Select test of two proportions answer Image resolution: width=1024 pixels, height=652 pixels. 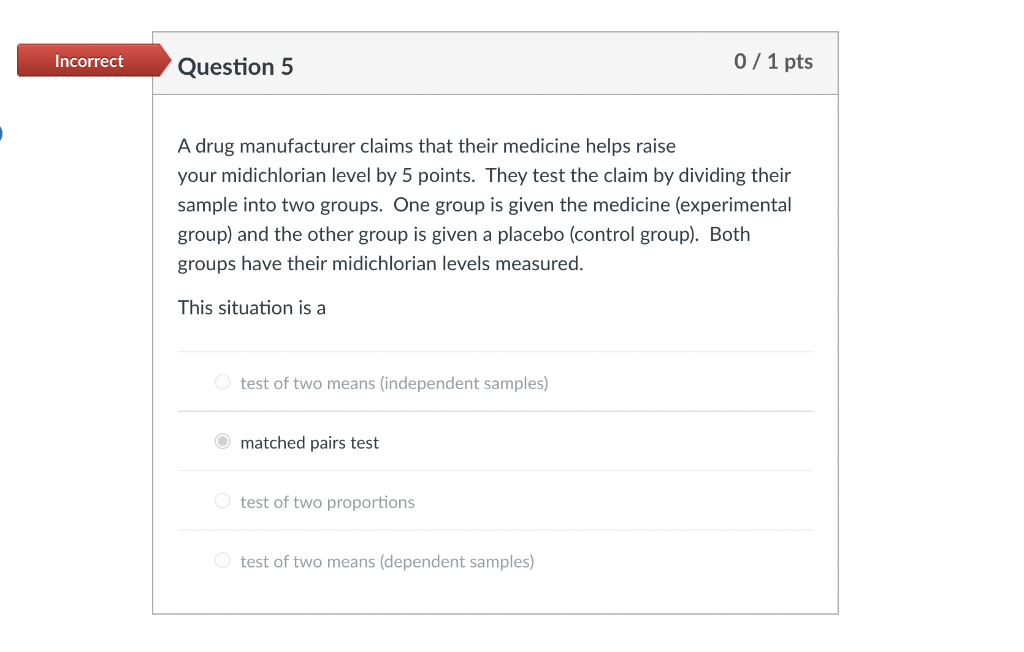[222, 501]
